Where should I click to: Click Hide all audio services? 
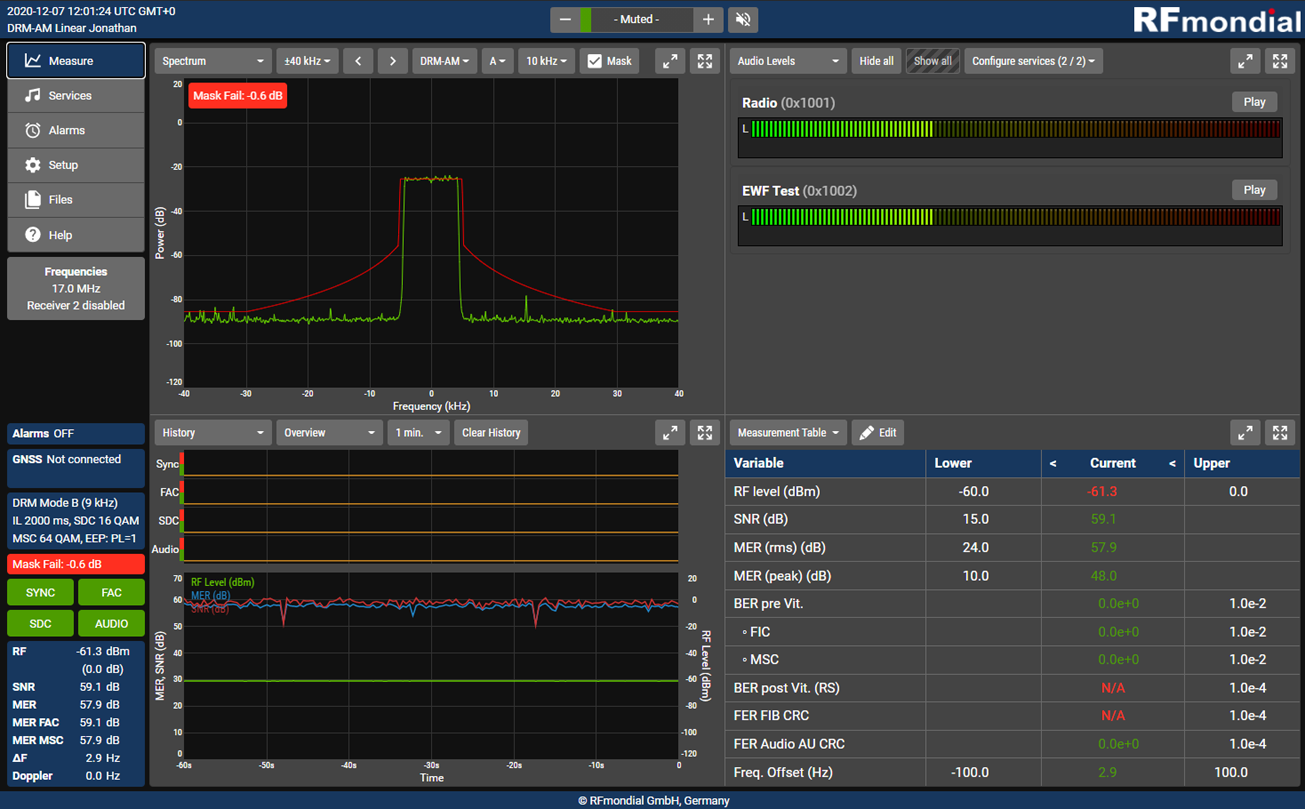click(x=876, y=61)
